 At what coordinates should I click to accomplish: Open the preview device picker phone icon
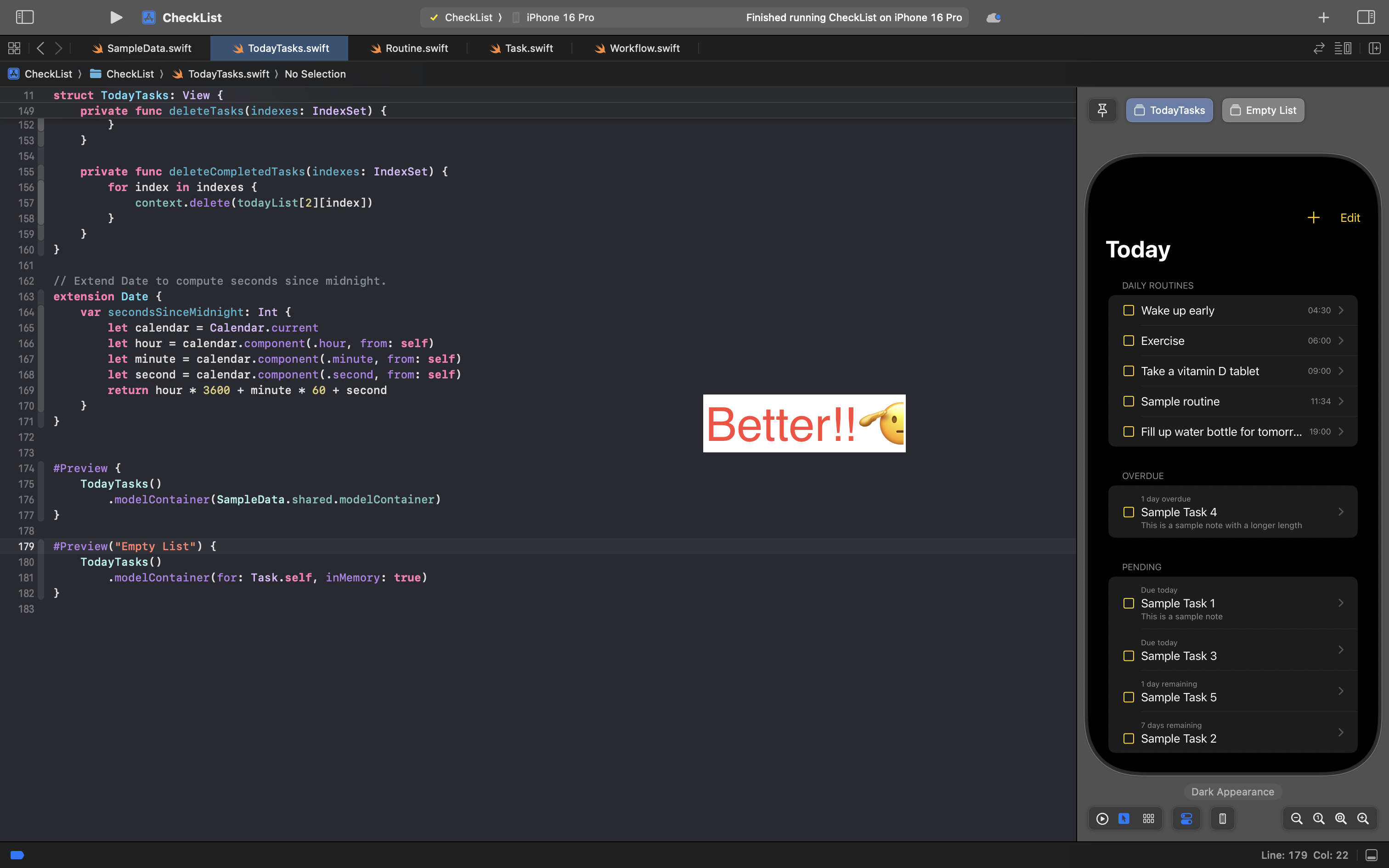[1223, 818]
